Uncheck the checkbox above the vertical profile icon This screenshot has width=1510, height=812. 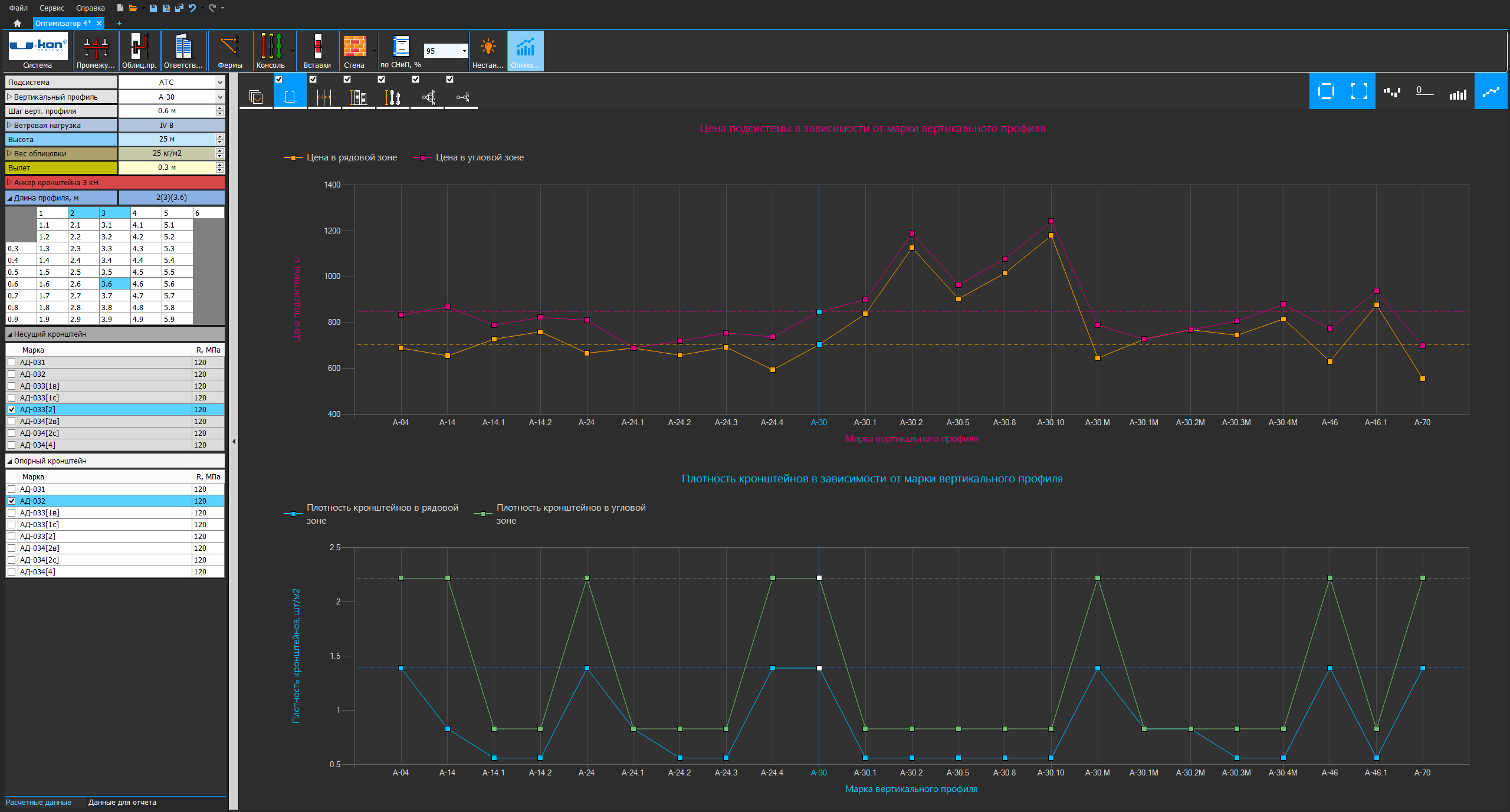point(279,79)
